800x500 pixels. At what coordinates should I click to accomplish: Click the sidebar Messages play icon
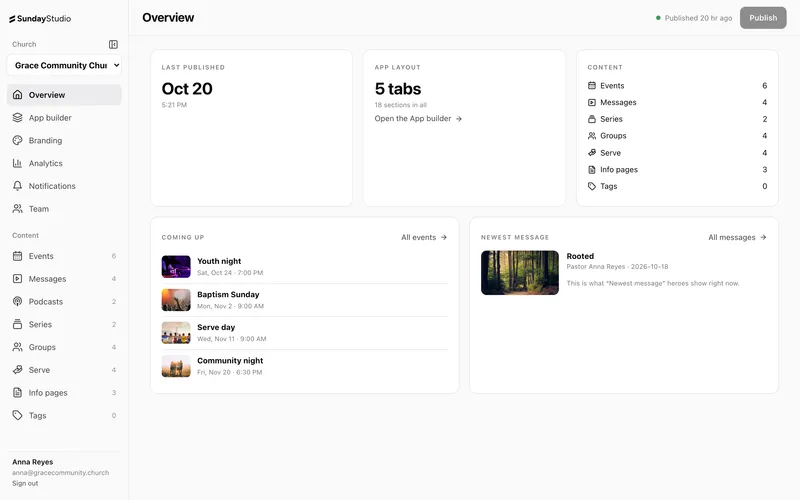[x=17, y=279]
